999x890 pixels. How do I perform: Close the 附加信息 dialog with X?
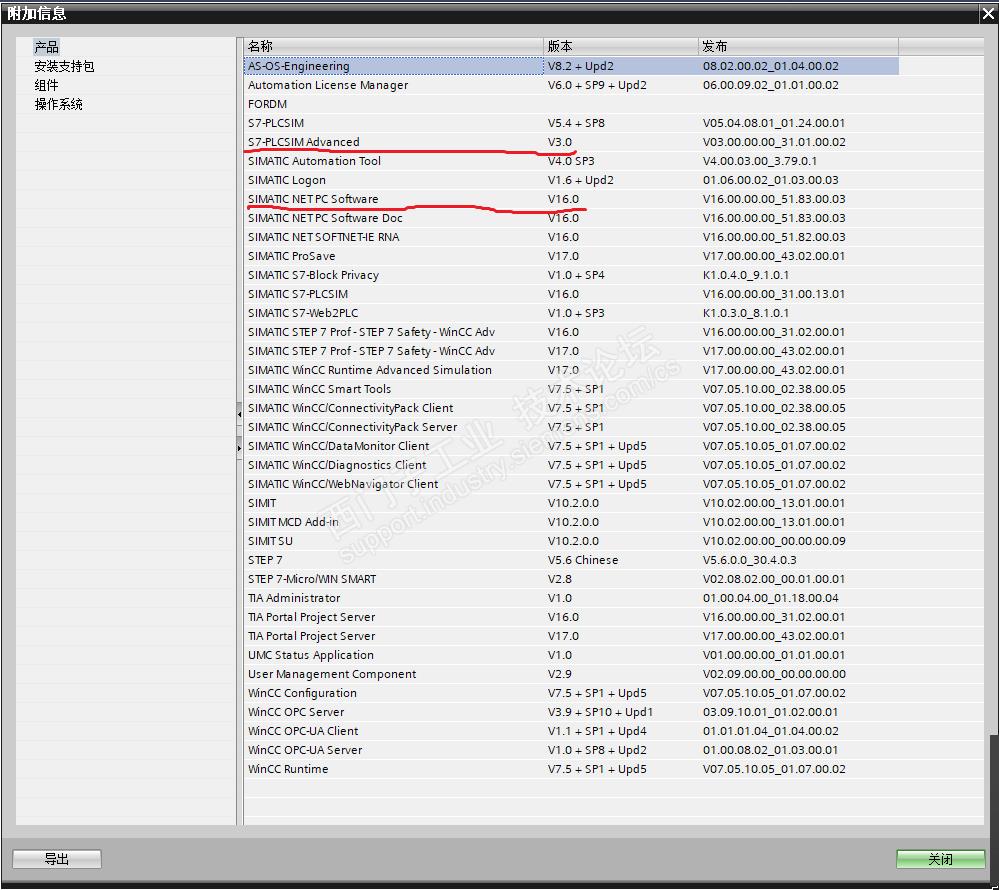[x=988, y=13]
